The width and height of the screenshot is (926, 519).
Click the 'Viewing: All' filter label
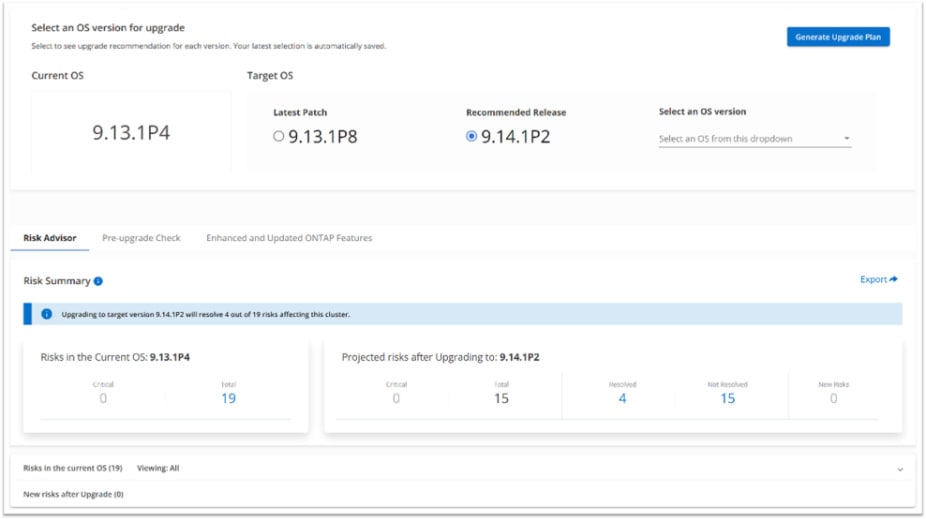(158, 468)
